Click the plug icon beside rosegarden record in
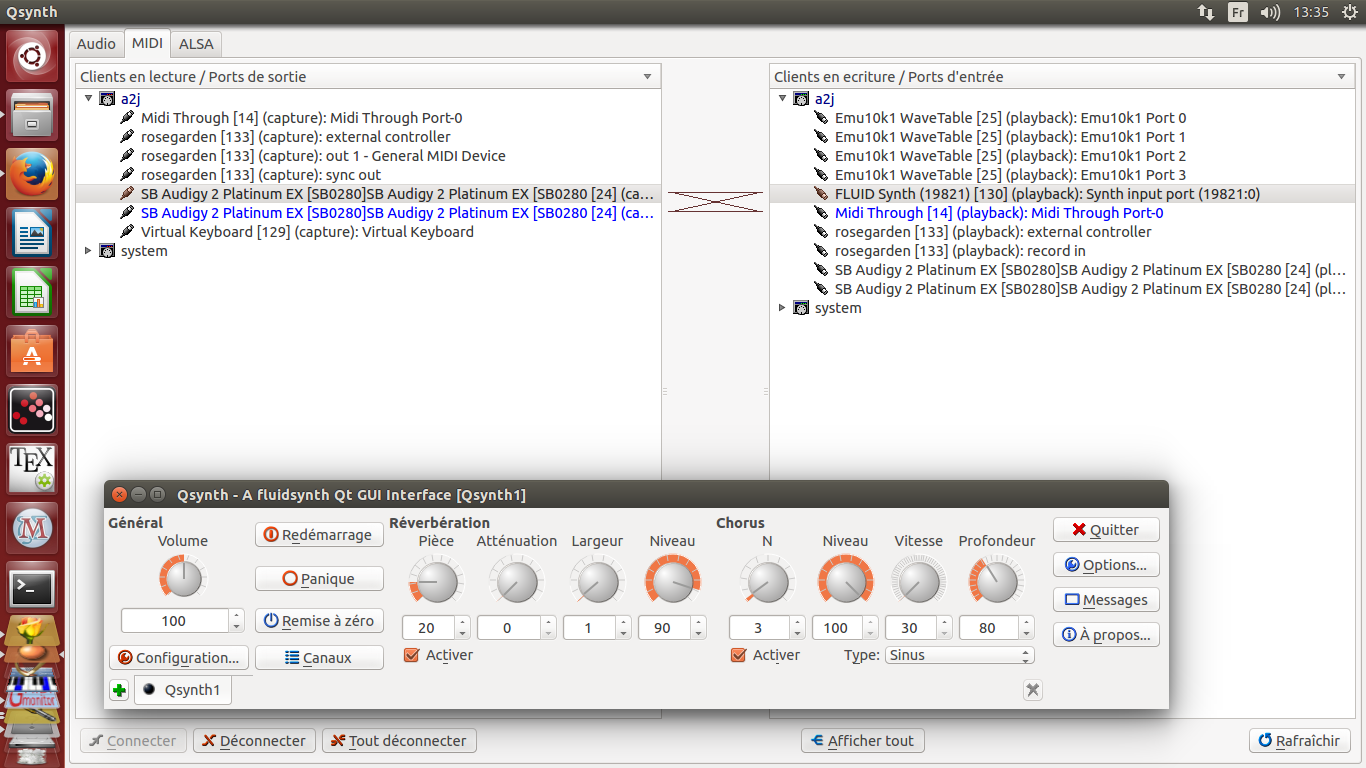Screen dimensions: 1366x768 [821, 251]
